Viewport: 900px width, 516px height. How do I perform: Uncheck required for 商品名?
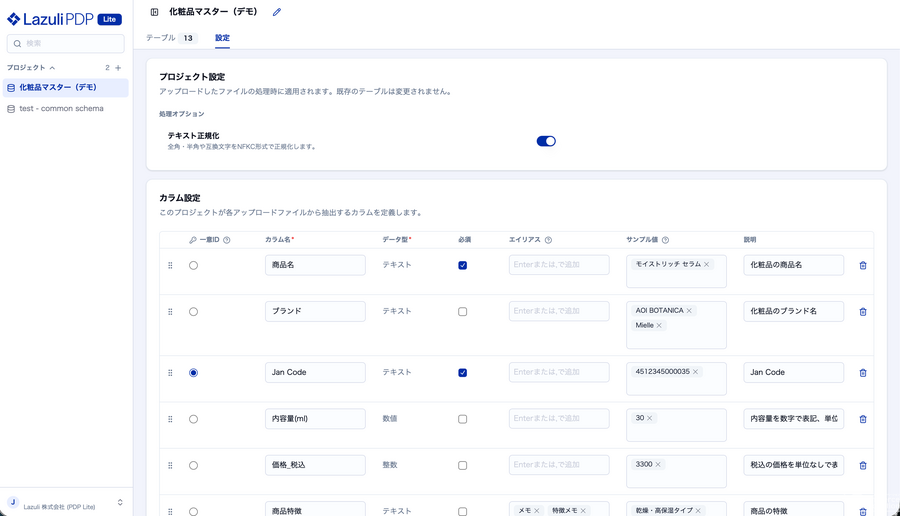pos(463,265)
